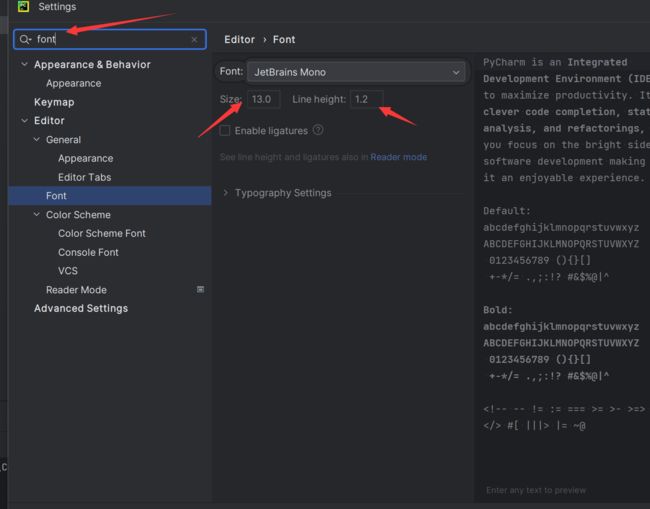
Task: Click the Line height input field
Action: 367,99
